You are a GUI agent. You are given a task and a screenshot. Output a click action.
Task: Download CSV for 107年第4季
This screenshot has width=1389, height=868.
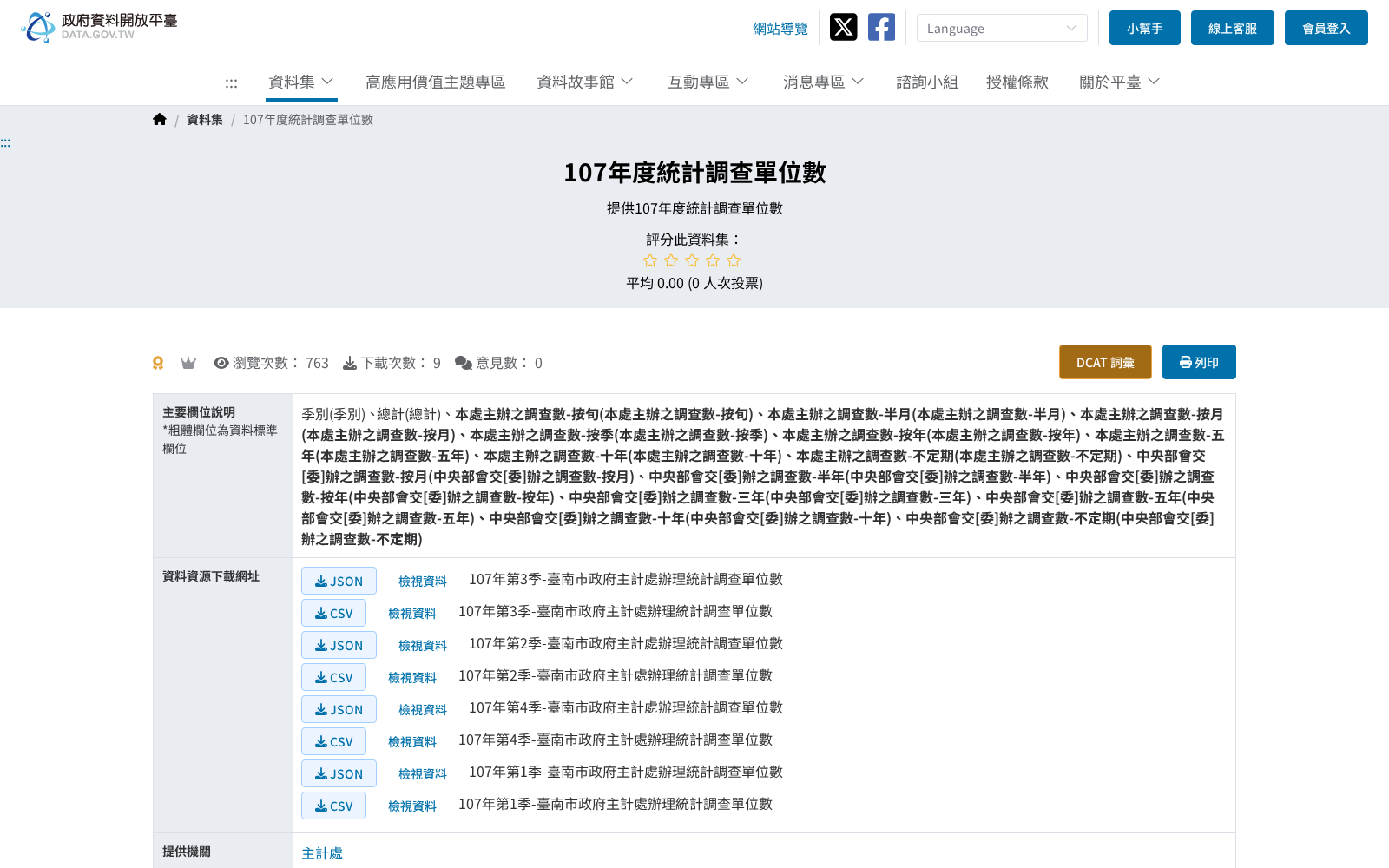point(333,741)
